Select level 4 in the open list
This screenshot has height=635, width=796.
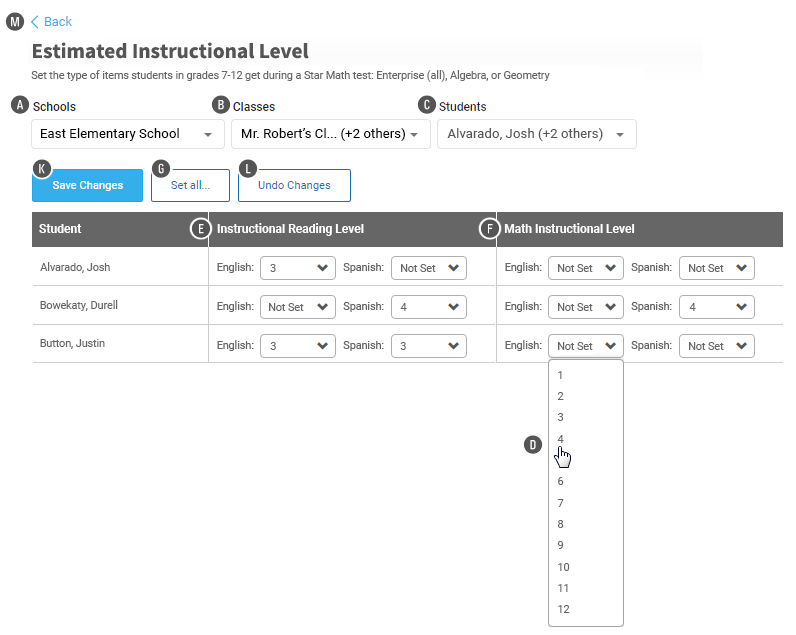(561, 439)
